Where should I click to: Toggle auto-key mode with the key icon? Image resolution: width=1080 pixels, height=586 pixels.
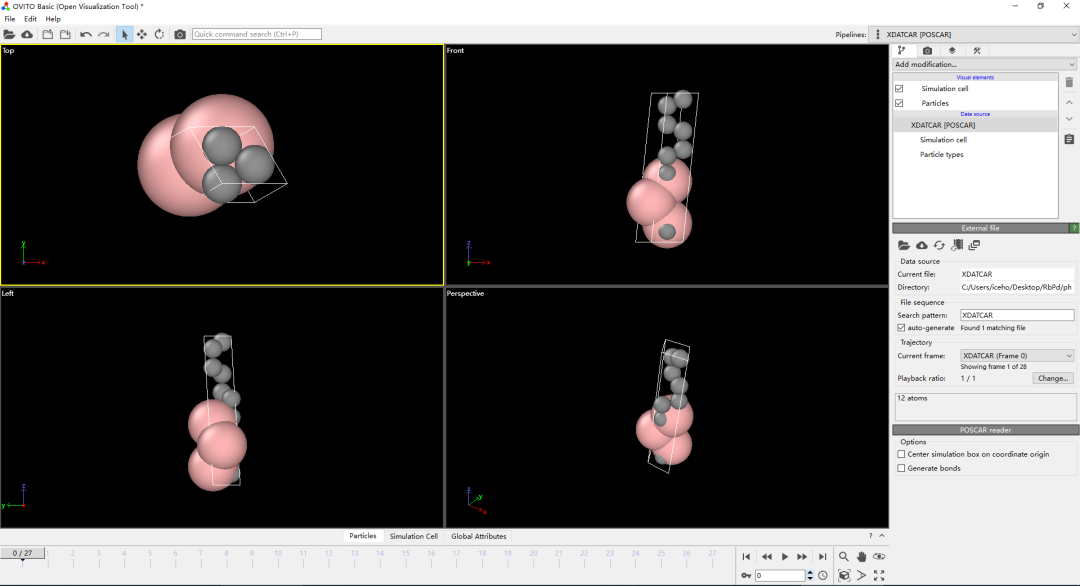[x=746, y=576]
